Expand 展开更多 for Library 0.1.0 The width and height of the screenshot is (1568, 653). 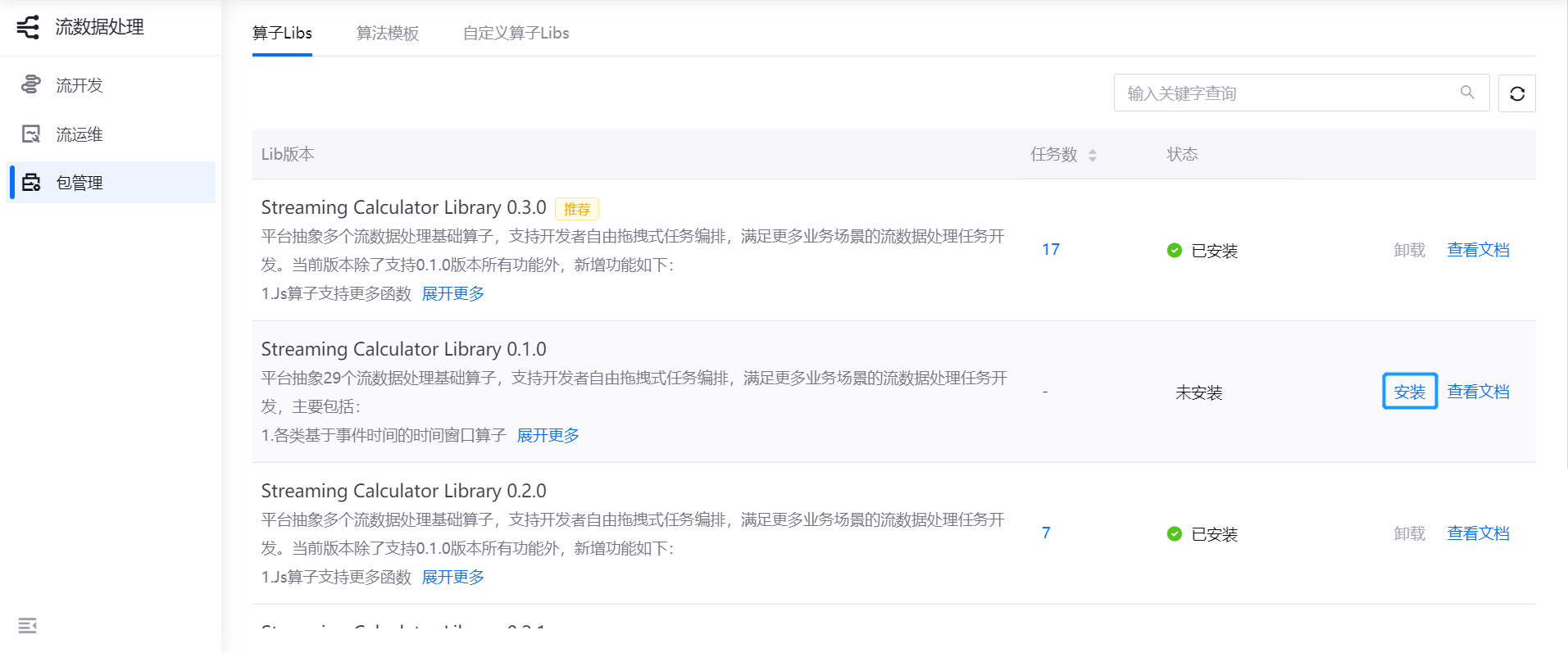click(548, 435)
